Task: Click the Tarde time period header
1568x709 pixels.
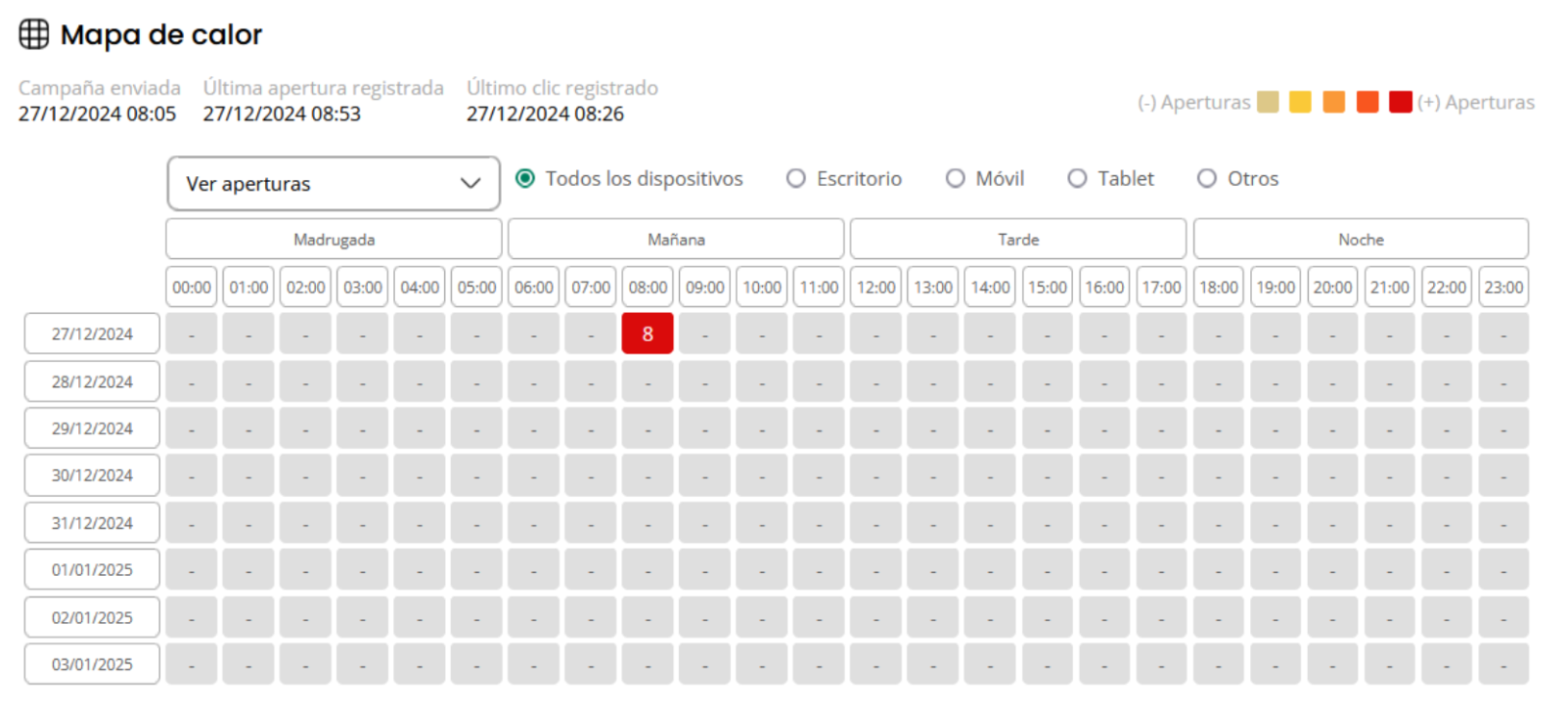Action: tap(1018, 239)
